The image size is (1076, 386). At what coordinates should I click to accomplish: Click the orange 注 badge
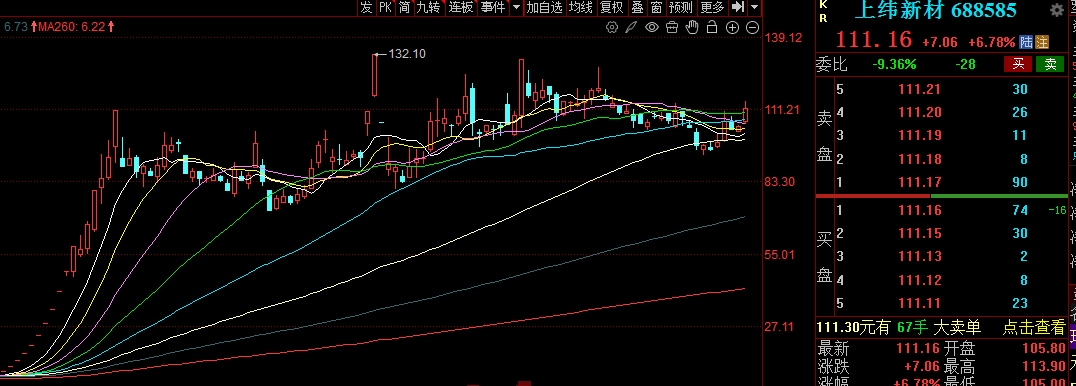point(1042,42)
